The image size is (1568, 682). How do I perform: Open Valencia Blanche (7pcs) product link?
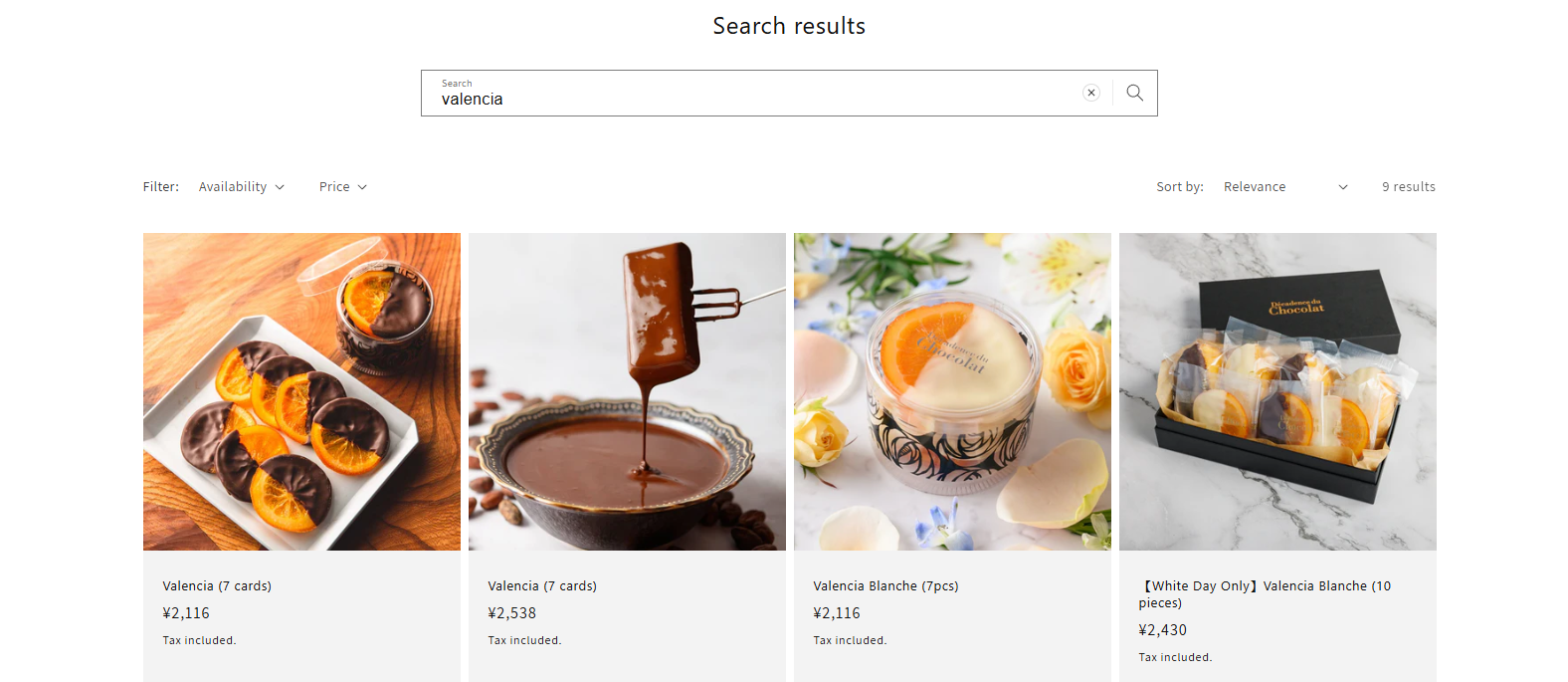click(x=885, y=586)
